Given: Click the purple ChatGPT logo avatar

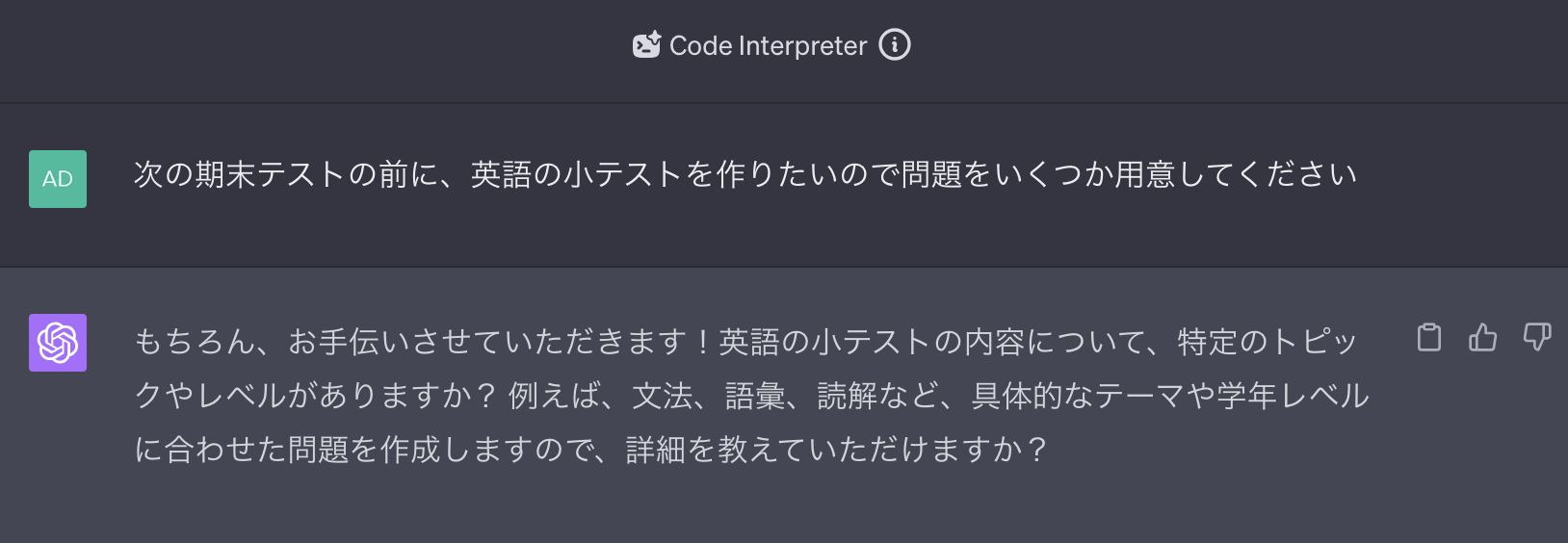Looking at the screenshot, I should (58, 343).
